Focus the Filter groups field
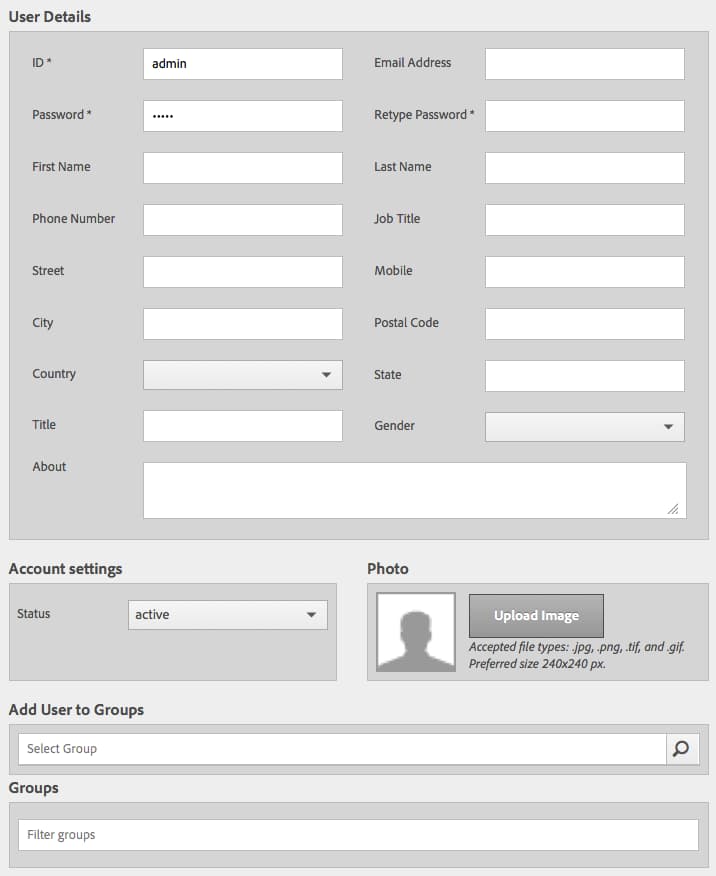 pyautogui.click(x=359, y=835)
